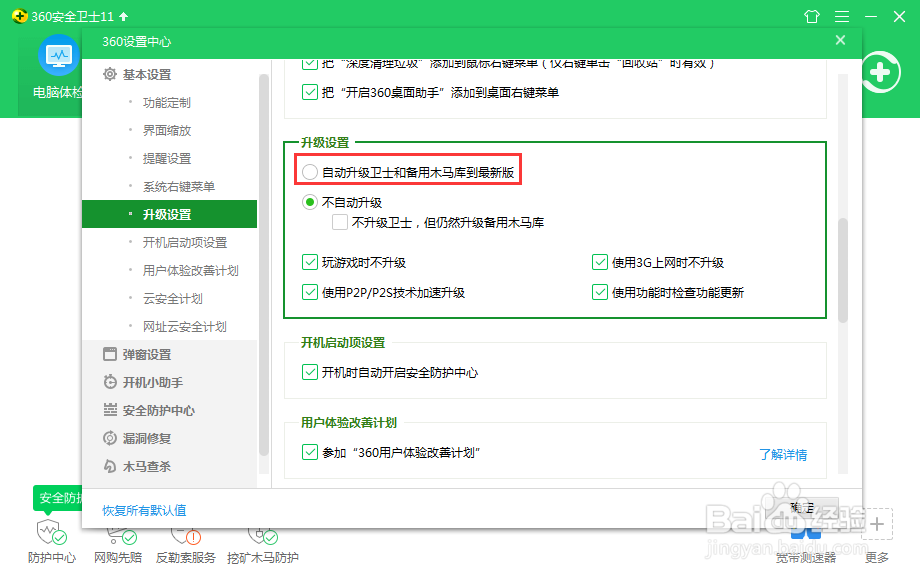Uncheck 使用P2P/P2S技术加速升级
The height and width of the screenshot is (580, 920).
point(310,292)
